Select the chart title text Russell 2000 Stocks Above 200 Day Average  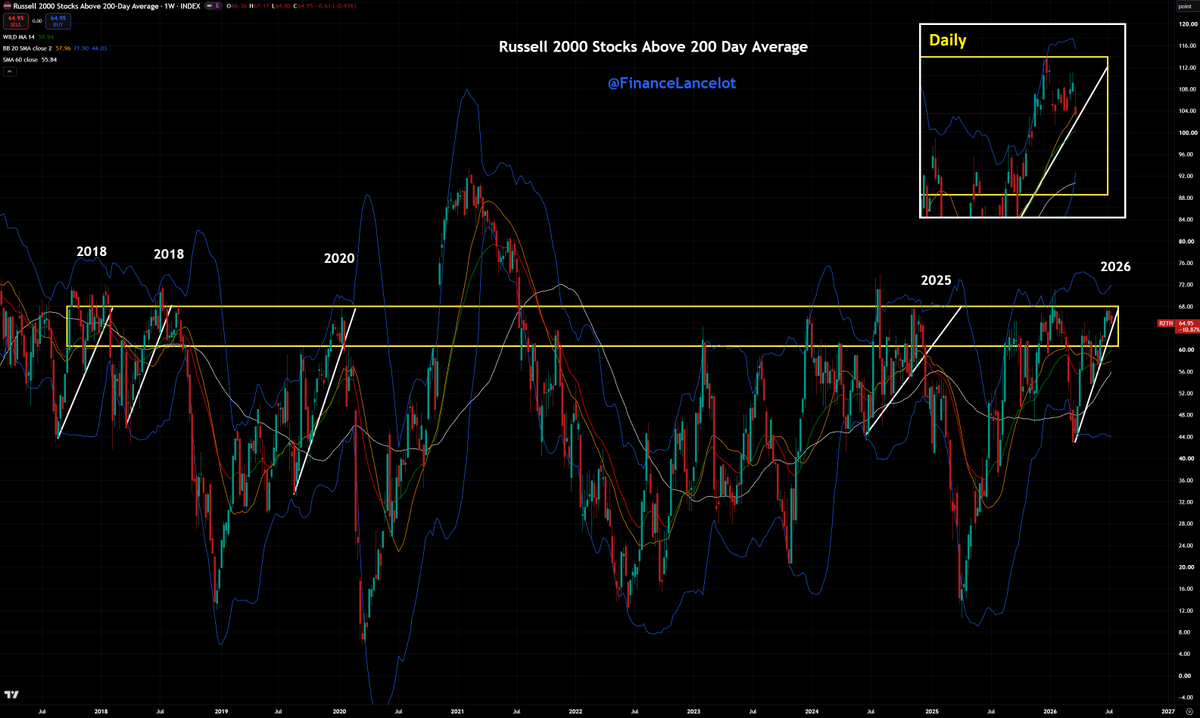point(653,46)
